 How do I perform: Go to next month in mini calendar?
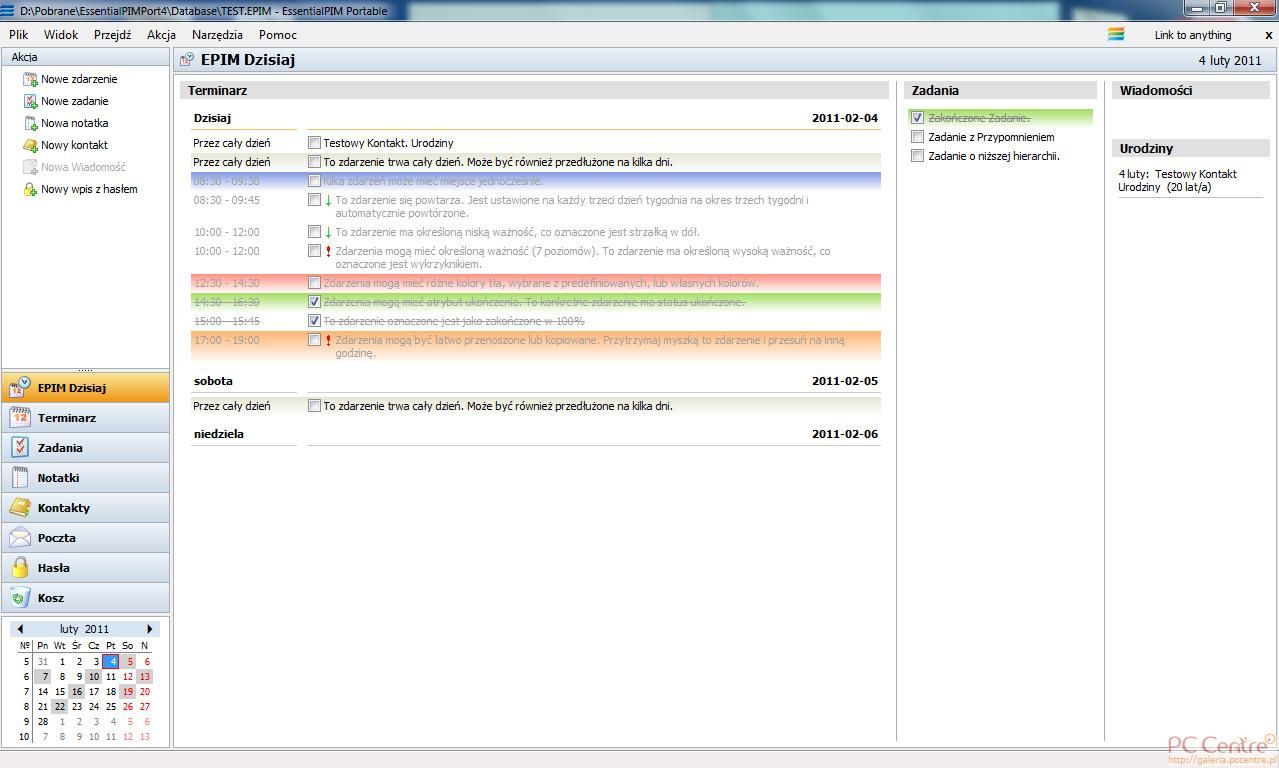pyautogui.click(x=150, y=629)
